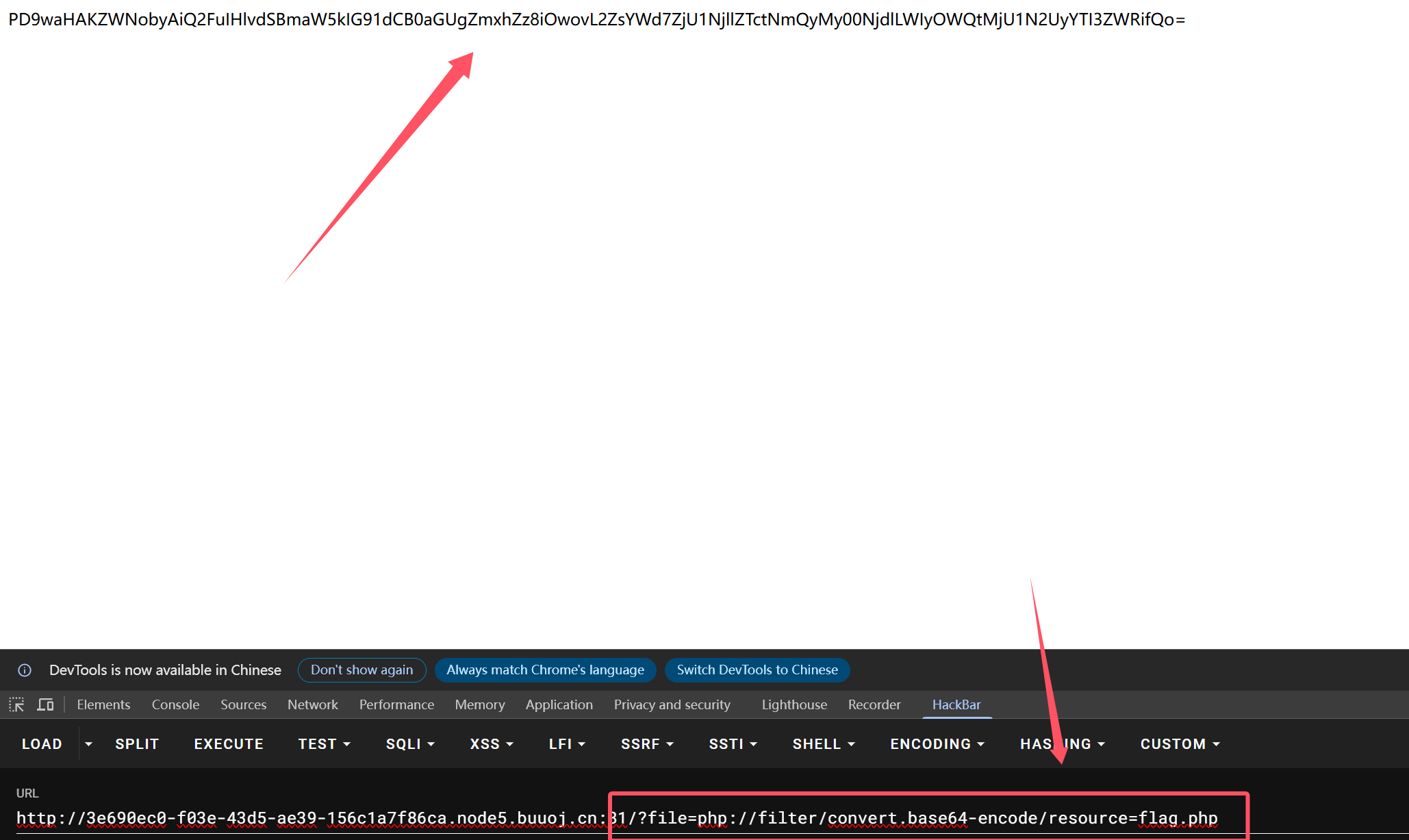Click the SPLIT button
Viewport: 1409px width, 840px height.
(x=137, y=744)
